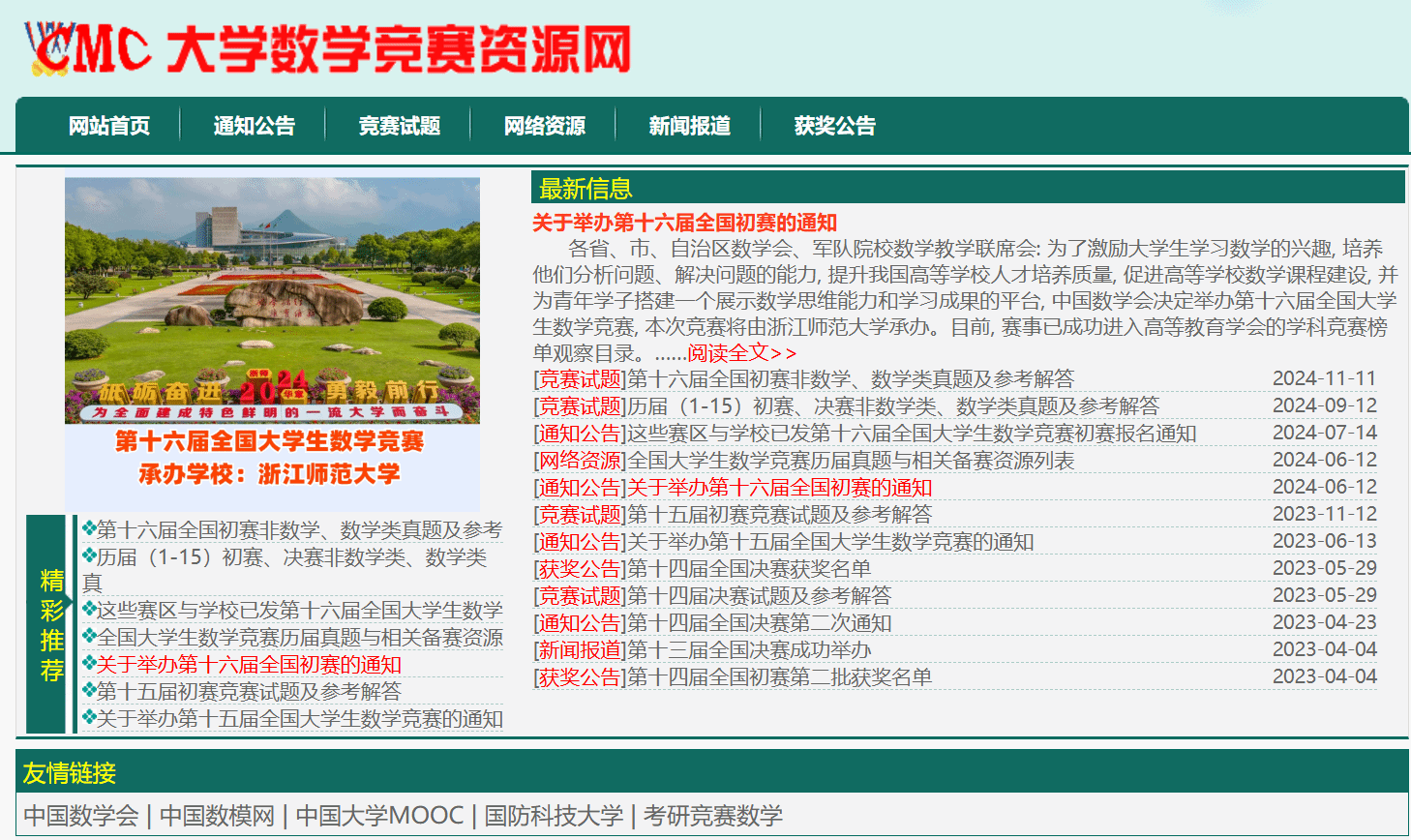Image resolution: width=1411 pixels, height=840 pixels.
Task: Visit the 中国大学MOOC link
Action: pos(379,816)
